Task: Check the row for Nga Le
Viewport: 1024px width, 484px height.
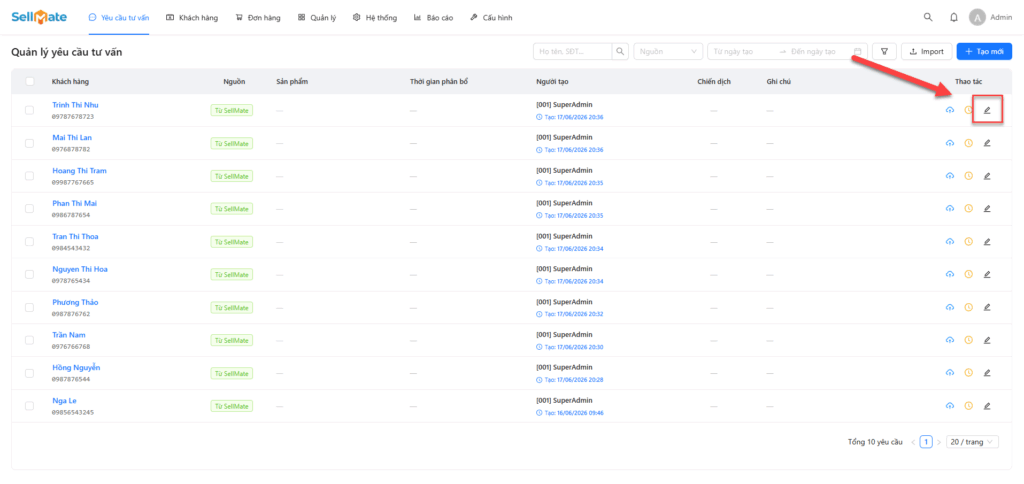Action: click(x=29, y=406)
